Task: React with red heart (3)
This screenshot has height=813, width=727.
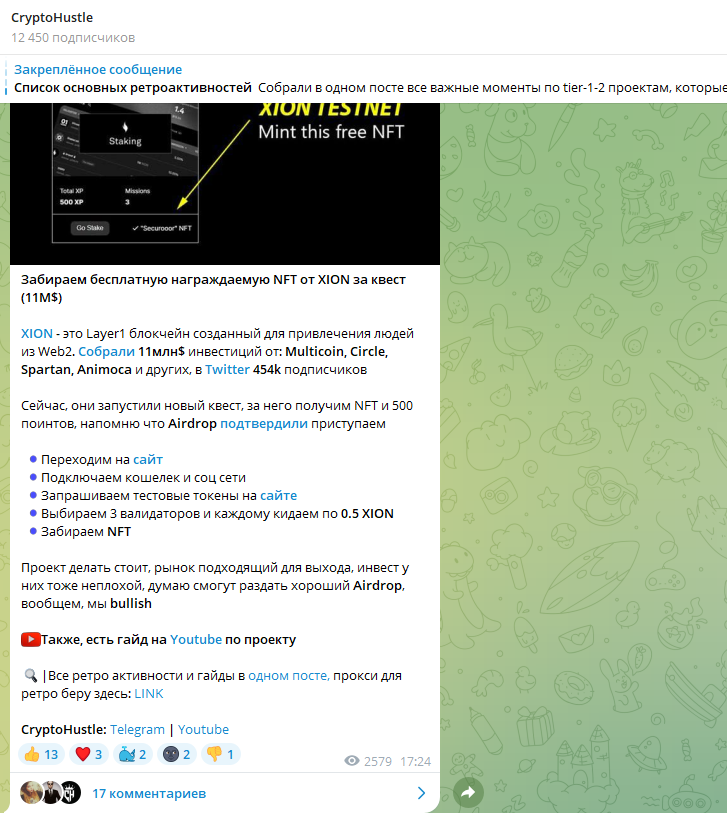Action: pos(89,754)
